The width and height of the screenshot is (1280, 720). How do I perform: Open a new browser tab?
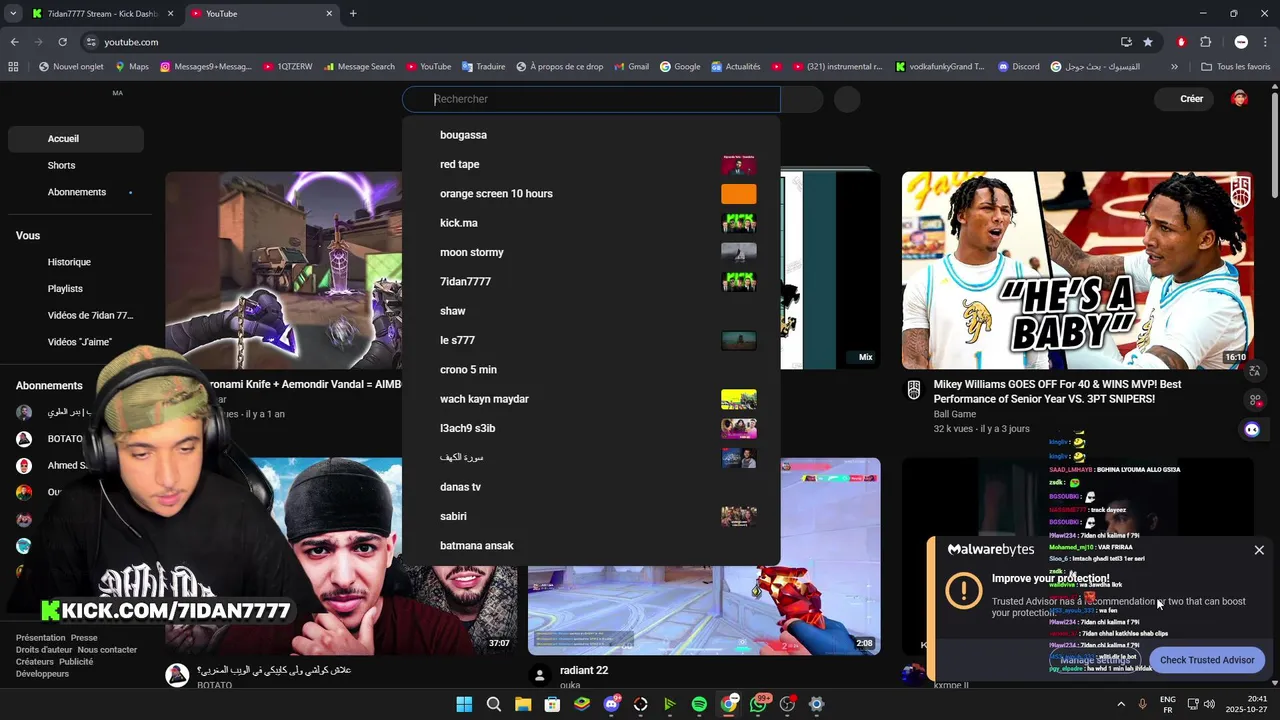click(353, 14)
